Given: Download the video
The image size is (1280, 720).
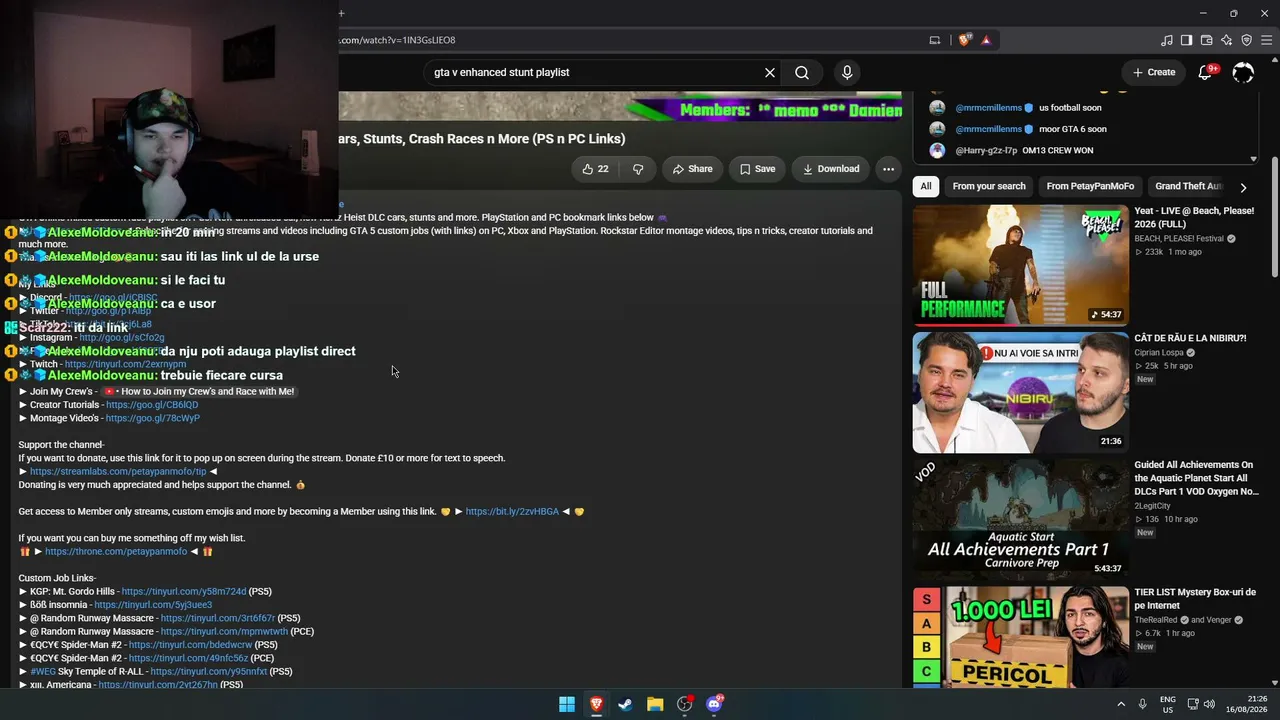Looking at the screenshot, I should point(831,169).
